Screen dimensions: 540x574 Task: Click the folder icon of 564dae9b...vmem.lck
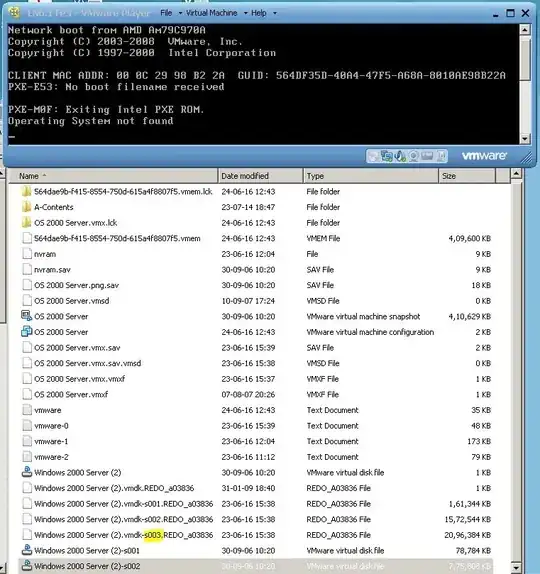tap(26, 191)
